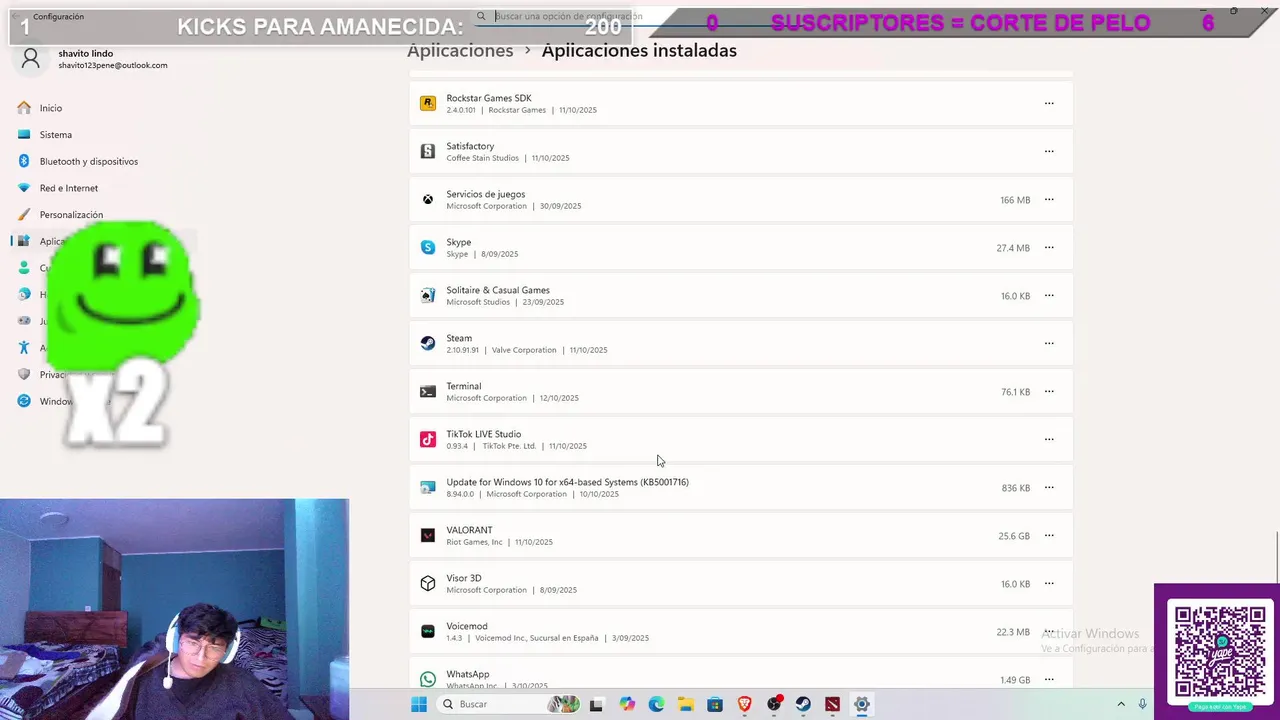The width and height of the screenshot is (1280, 720).
Task: Open more options for Visor 3D
Action: click(x=1049, y=583)
